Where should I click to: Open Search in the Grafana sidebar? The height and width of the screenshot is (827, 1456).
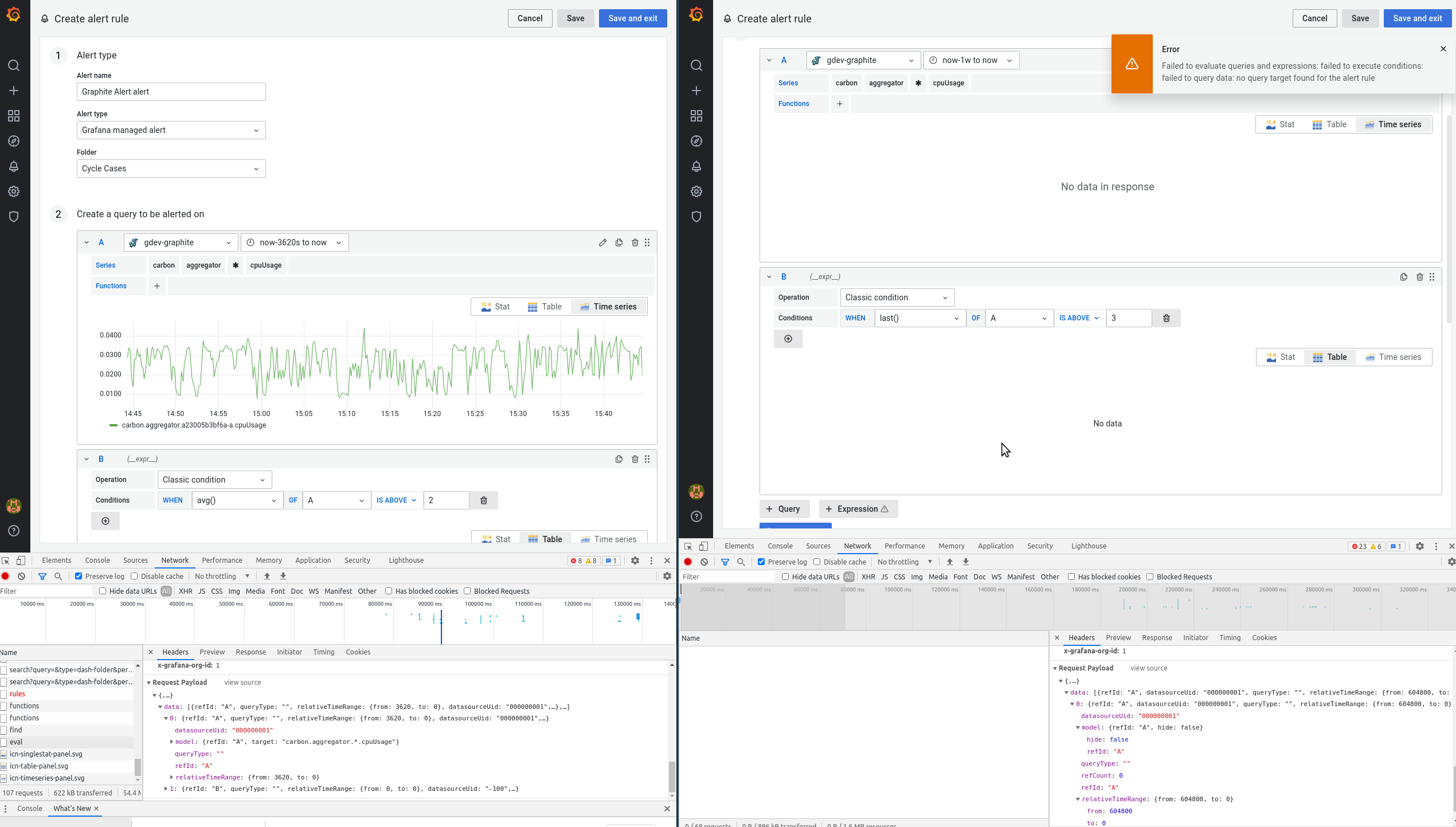pyautogui.click(x=14, y=65)
